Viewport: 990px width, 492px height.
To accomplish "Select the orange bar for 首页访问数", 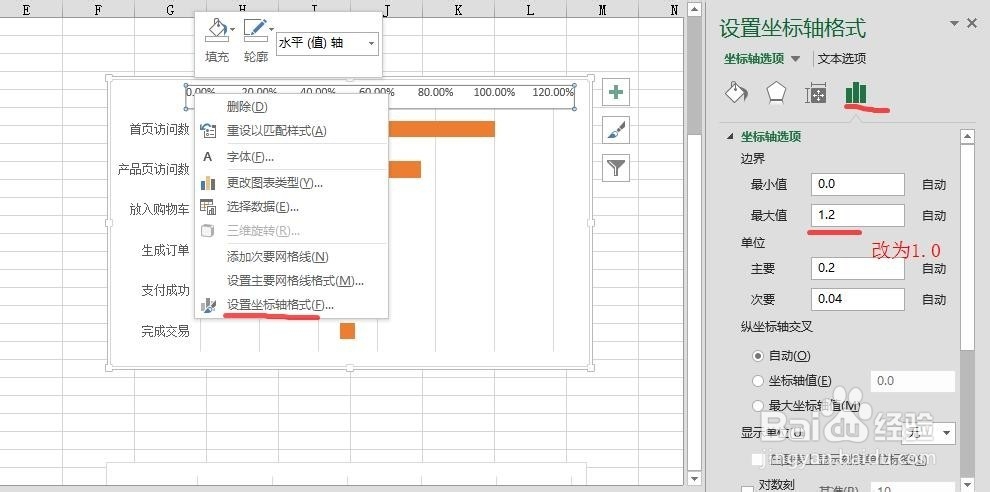I will coord(441,129).
